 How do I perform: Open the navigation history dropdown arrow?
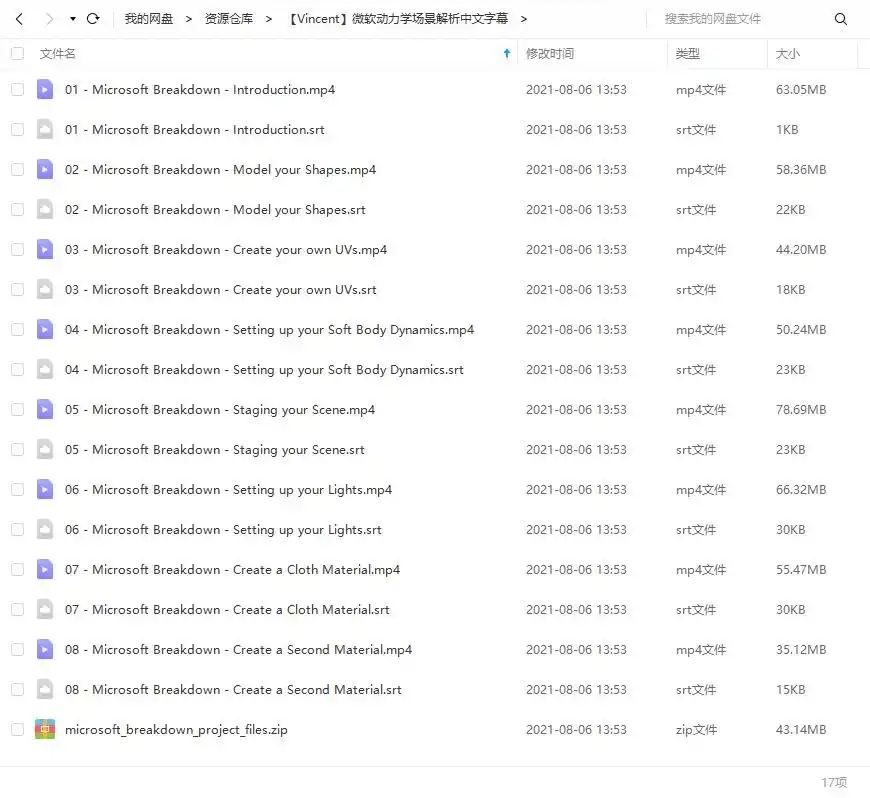(72, 19)
